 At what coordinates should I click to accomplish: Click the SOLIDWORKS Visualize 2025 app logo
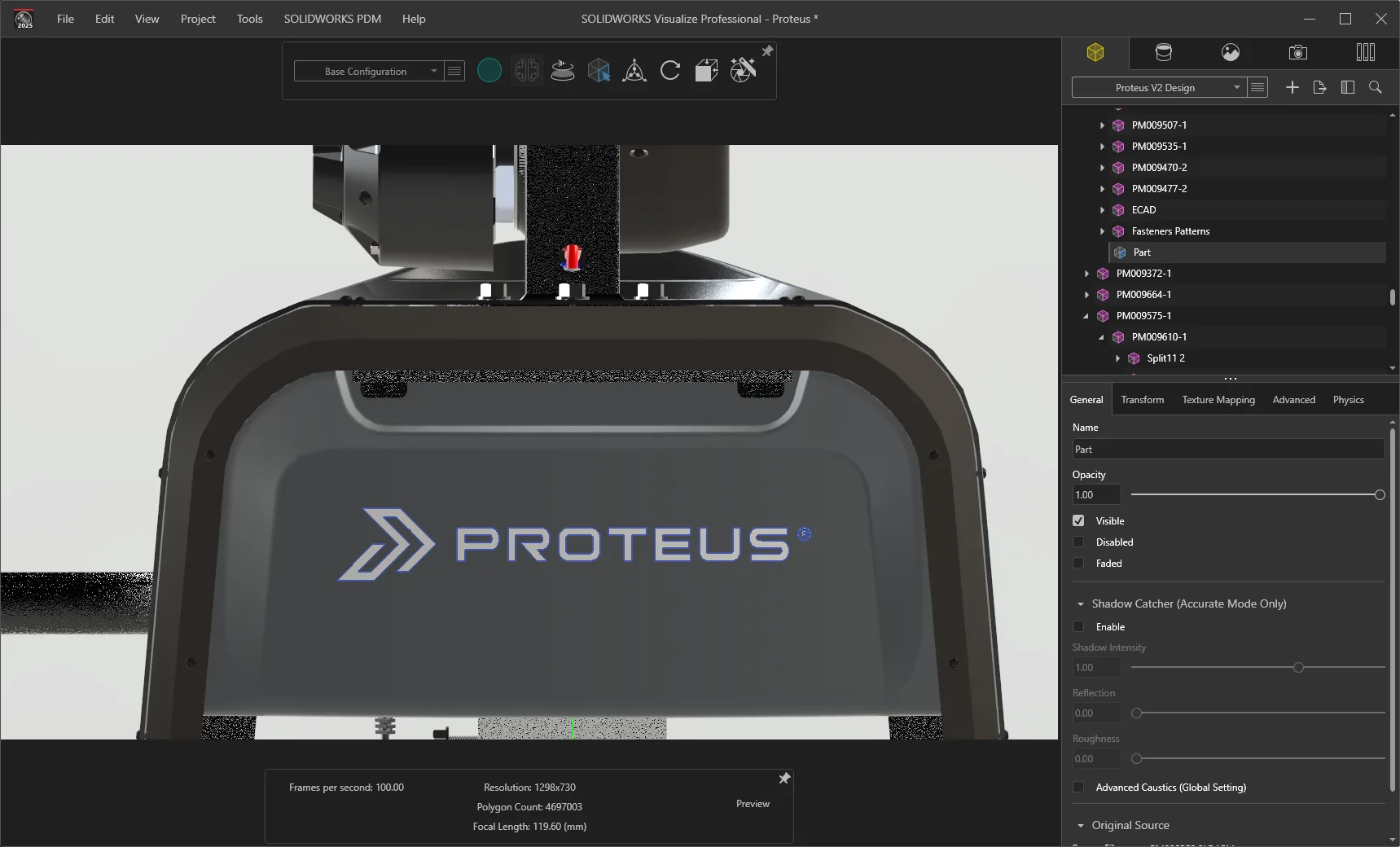coord(24,18)
